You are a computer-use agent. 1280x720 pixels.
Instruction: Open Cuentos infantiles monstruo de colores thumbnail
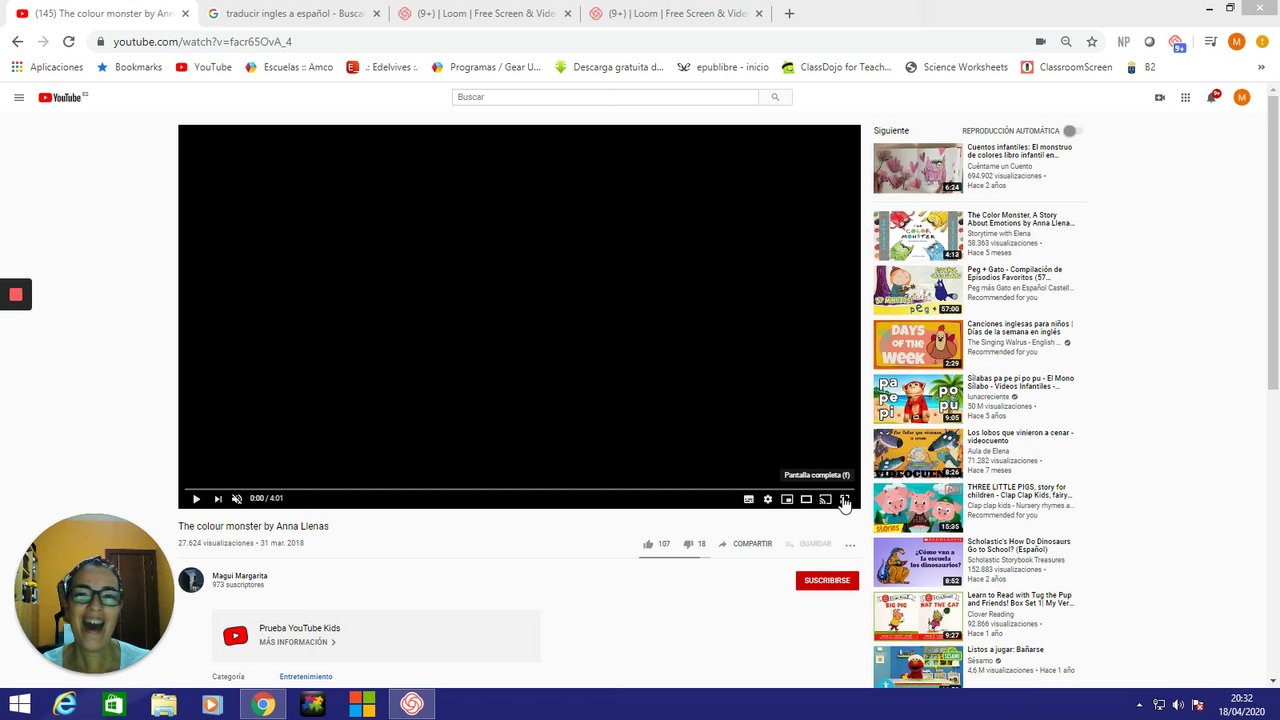pyautogui.click(x=918, y=168)
